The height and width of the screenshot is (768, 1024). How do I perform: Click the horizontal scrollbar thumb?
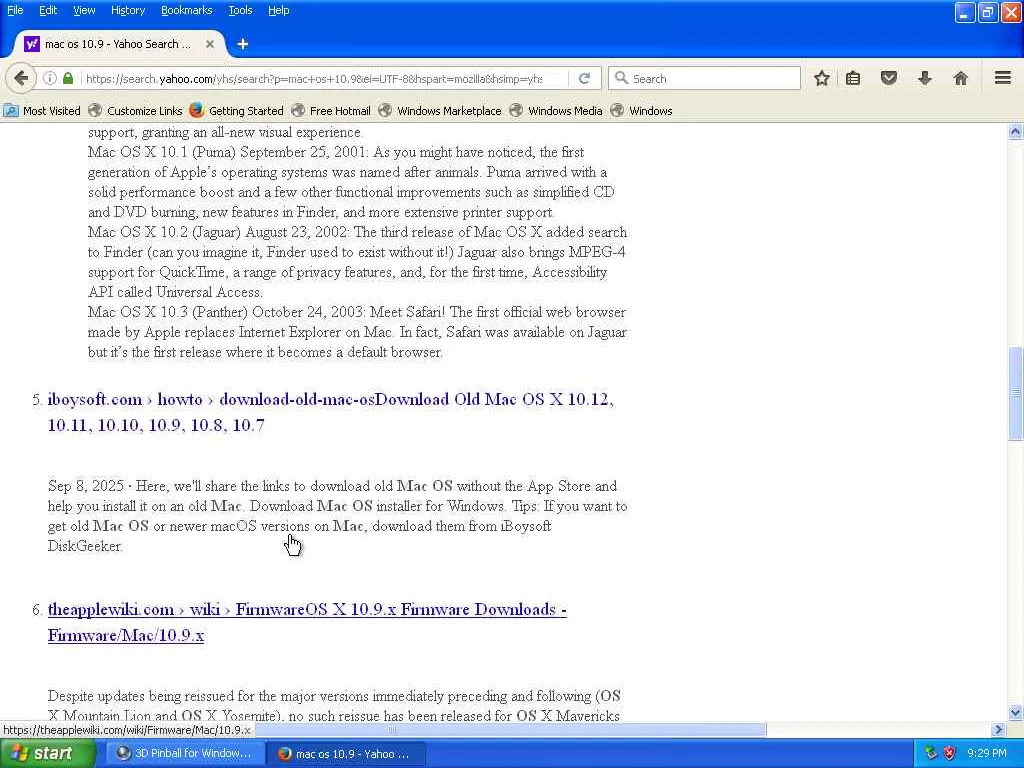coord(509,729)
